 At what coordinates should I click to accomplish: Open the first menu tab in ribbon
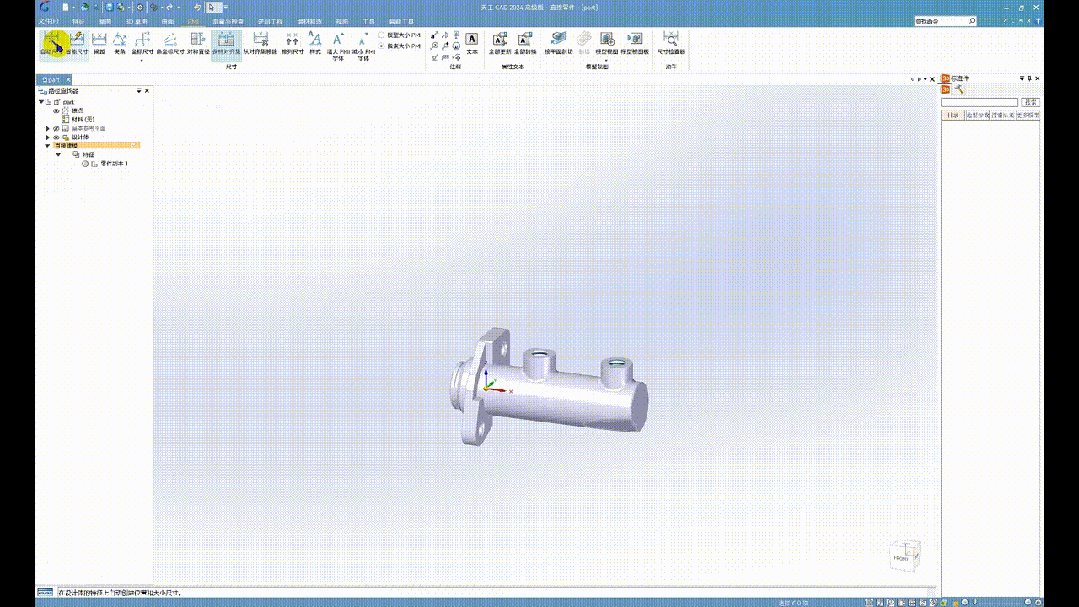pyautogui.click(x=49, y=21)
